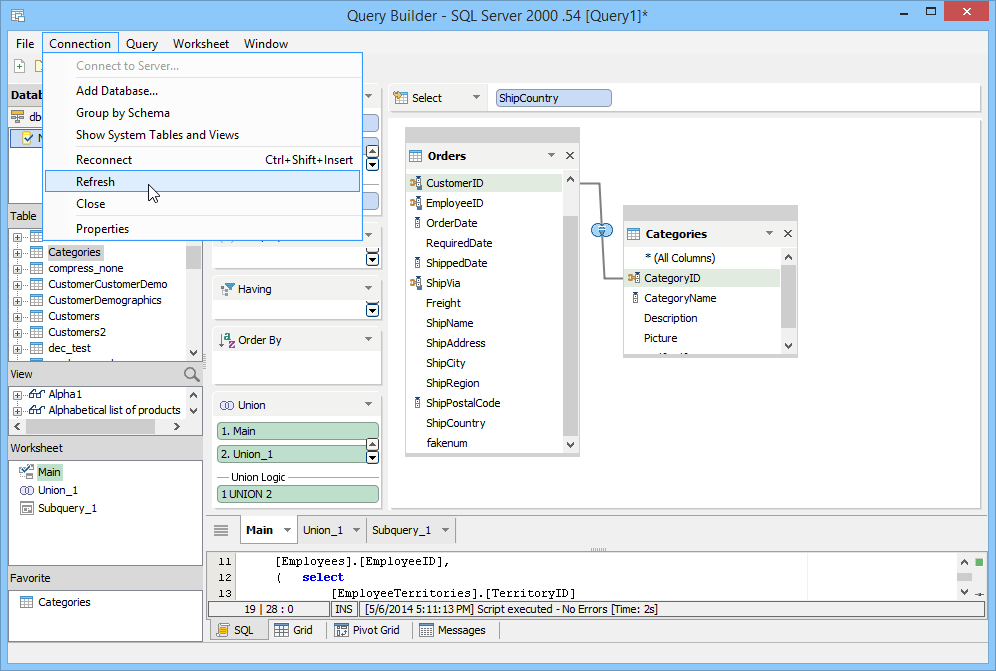996x671 pixels.
Task: Choose Add Database... menu entry
Action: coord(202,91)
